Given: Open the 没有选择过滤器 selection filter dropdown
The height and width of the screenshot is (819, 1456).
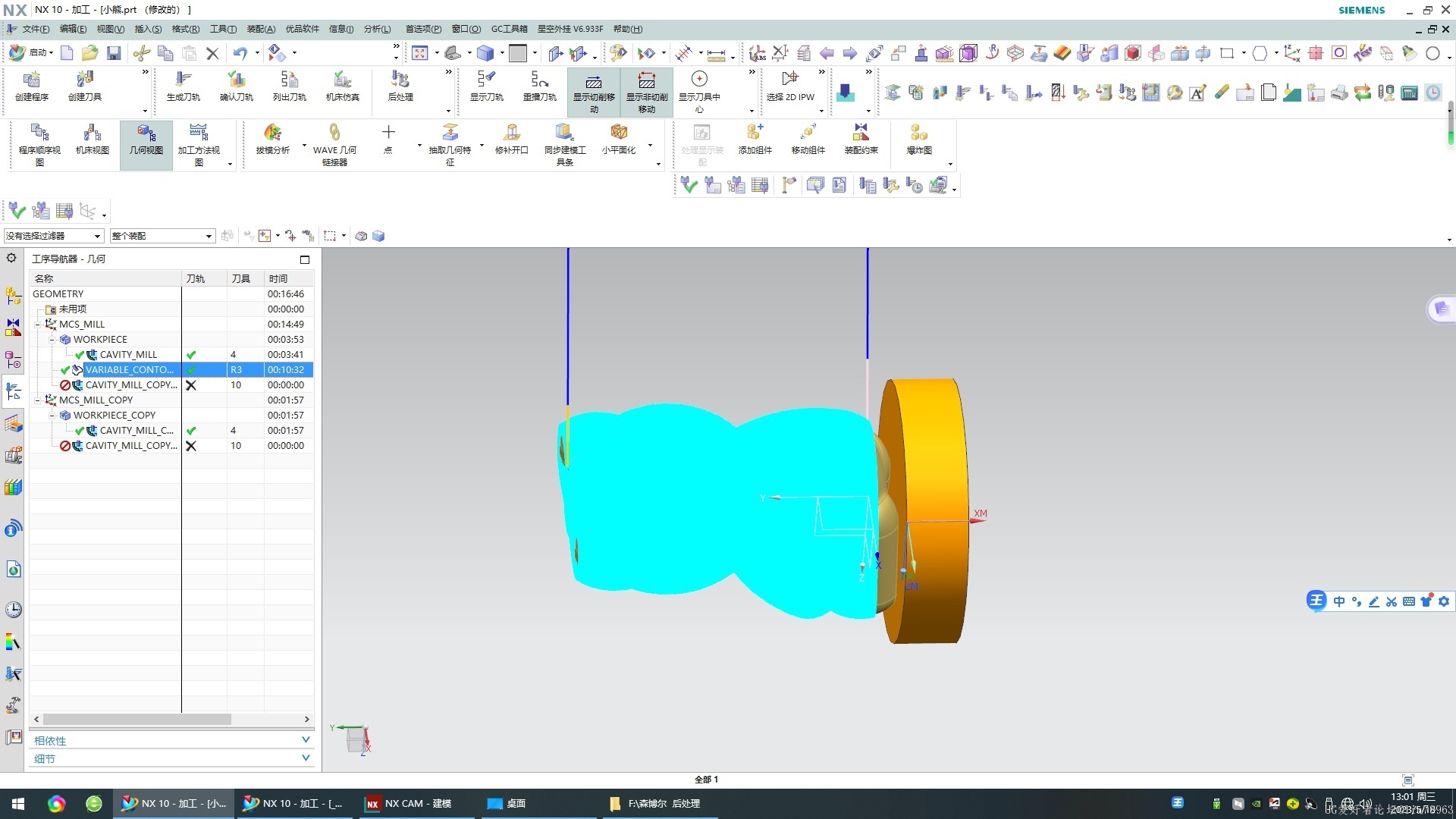Looking at the screenshot, I should click(x=53, y=236).
